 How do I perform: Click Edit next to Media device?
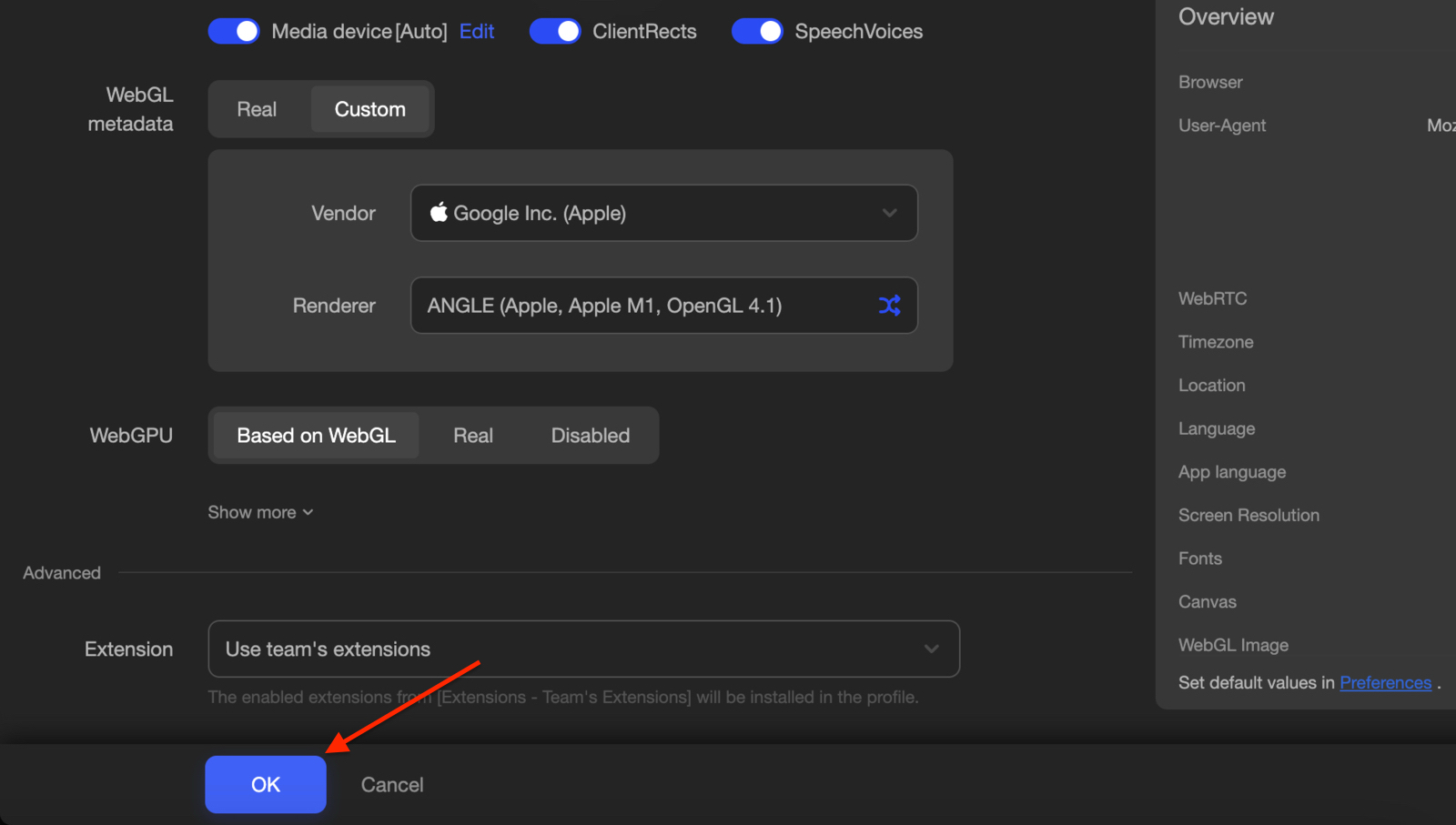point(476,30)
